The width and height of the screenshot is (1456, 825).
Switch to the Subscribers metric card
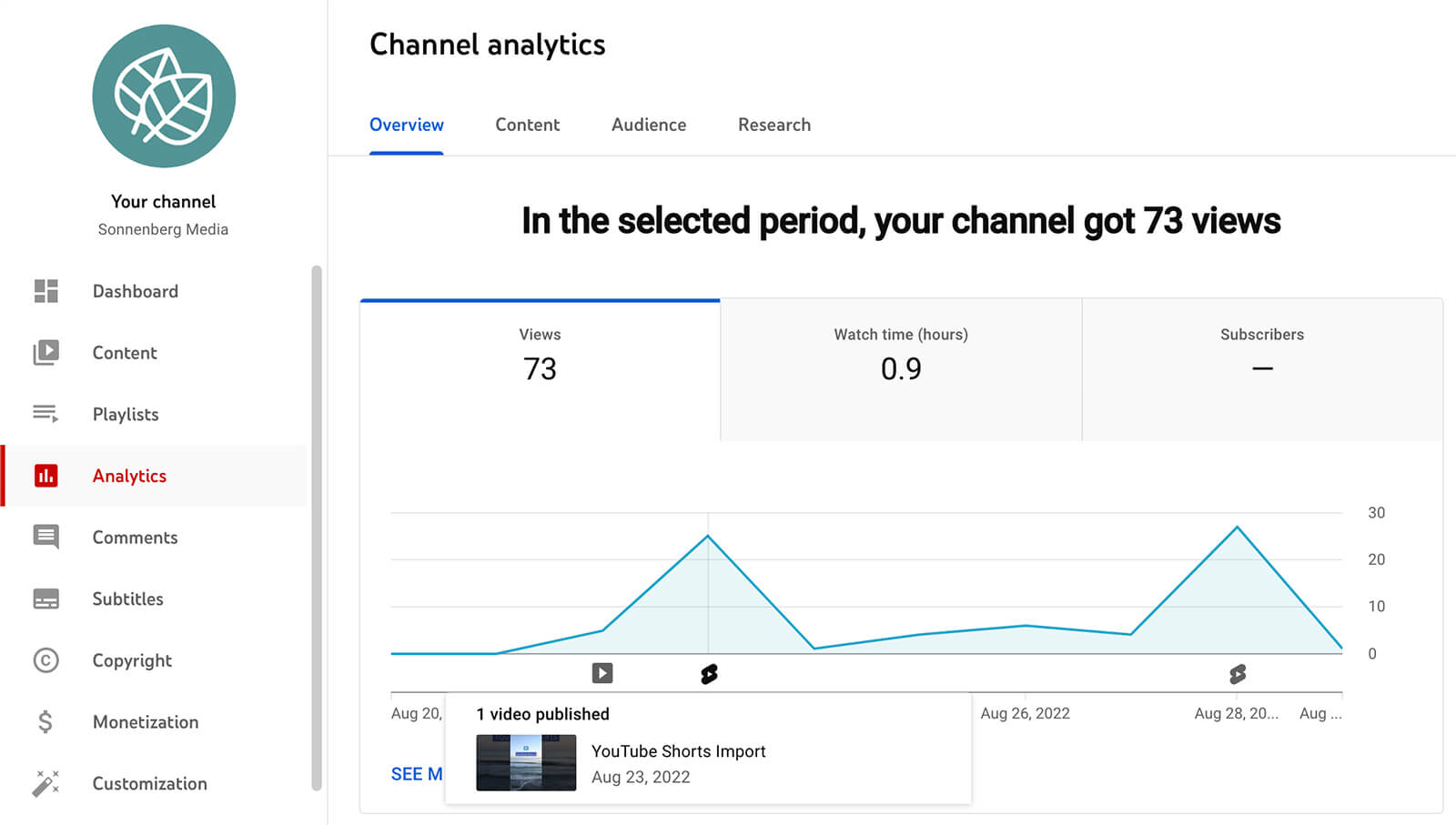pyautogui.click(x=1262, y=368)
